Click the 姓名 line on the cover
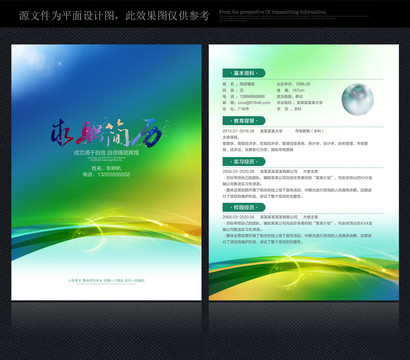This screenshot has height=360, width=410. tap(106, 168)
